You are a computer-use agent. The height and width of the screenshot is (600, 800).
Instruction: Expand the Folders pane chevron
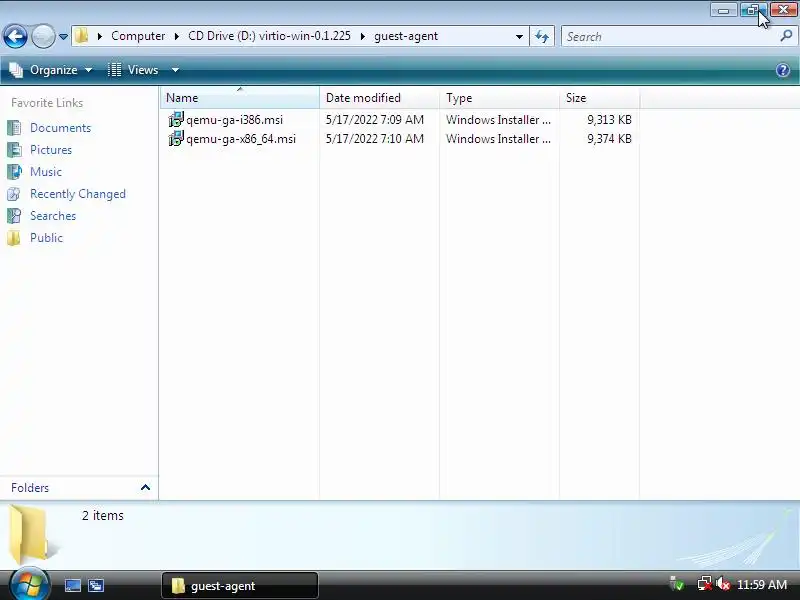145,487
